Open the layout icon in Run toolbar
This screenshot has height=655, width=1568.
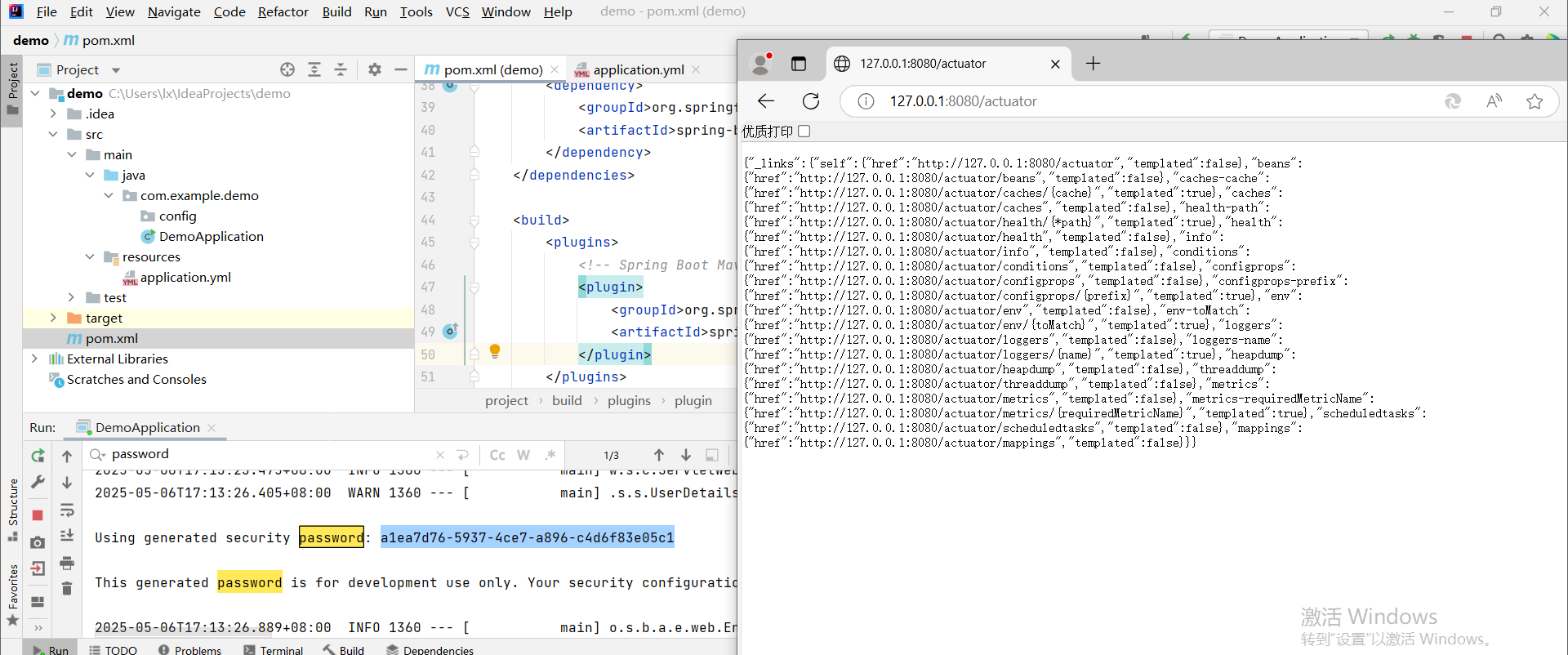pyautogui.click(x=38, y=602)
